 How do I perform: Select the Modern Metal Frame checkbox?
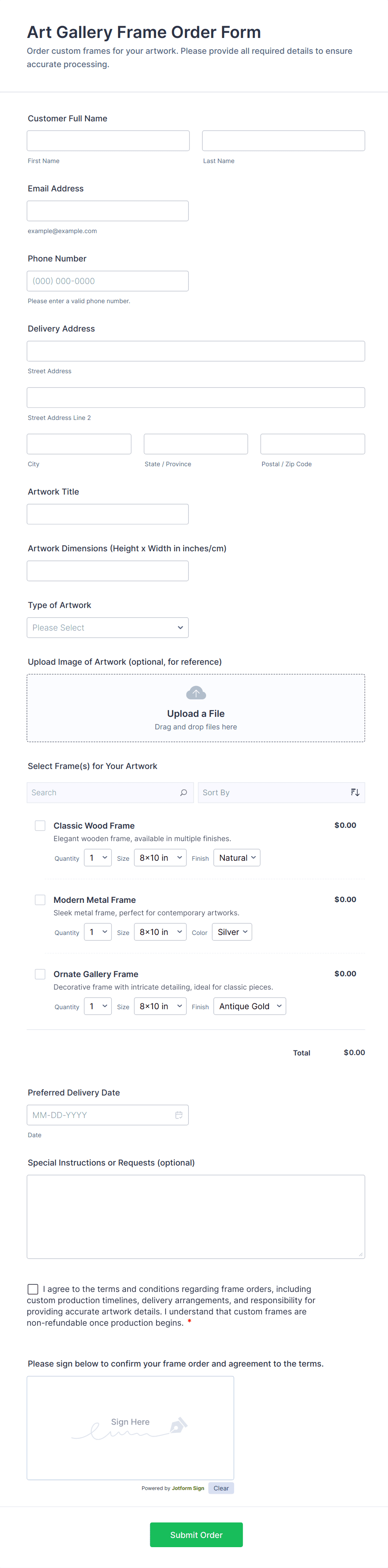(40, 900)
